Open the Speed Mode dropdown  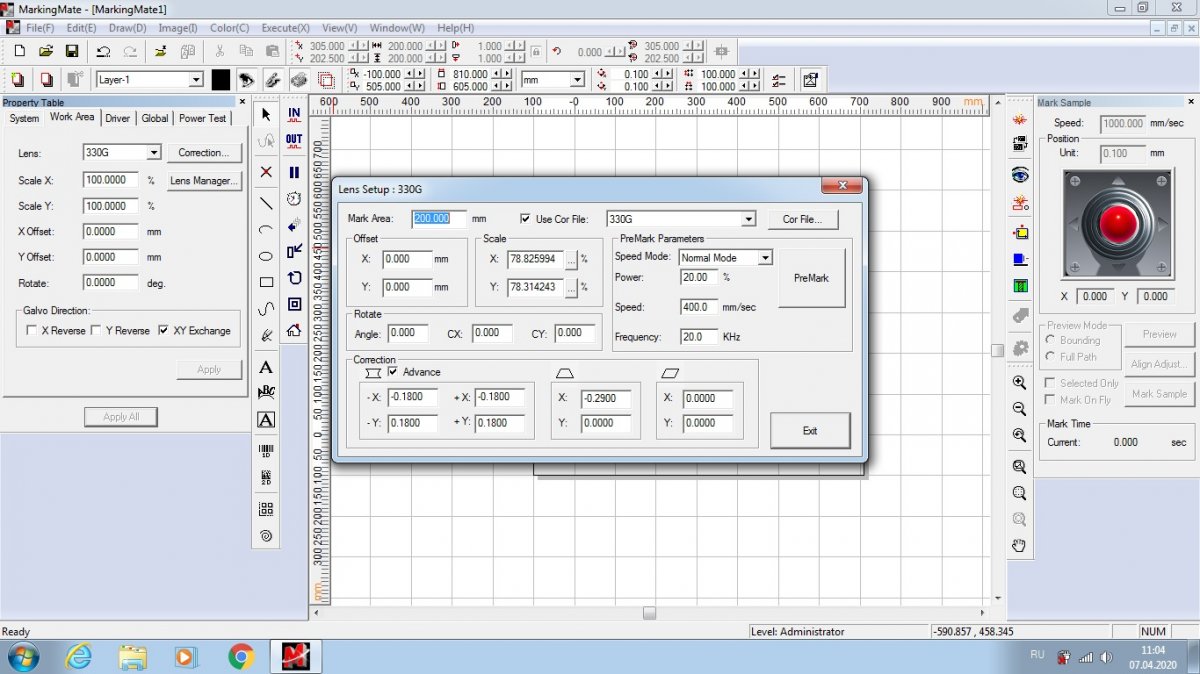coord(765,258)
